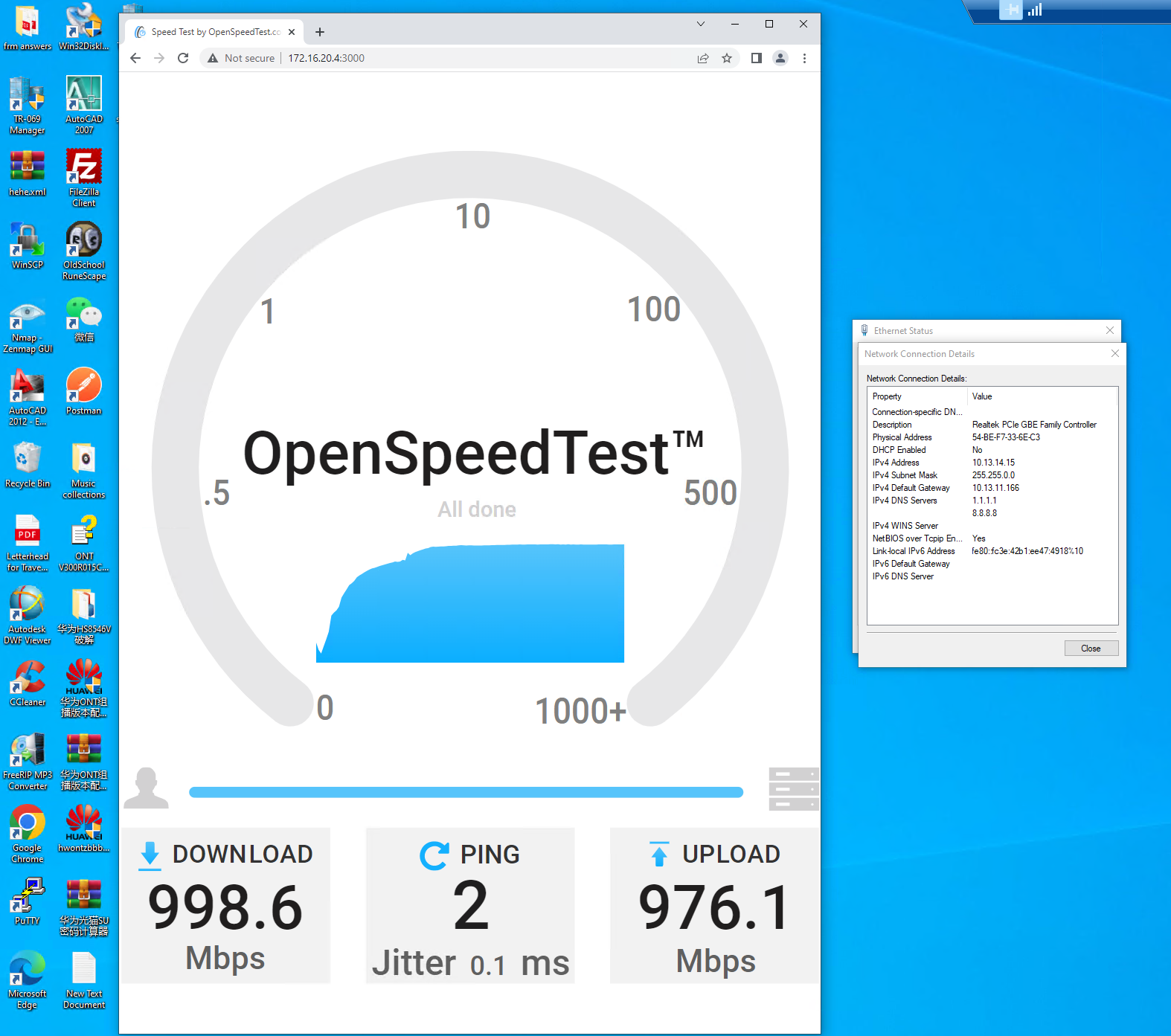
Task: Open the Chrome profile avatar menu
Action: 780,58
